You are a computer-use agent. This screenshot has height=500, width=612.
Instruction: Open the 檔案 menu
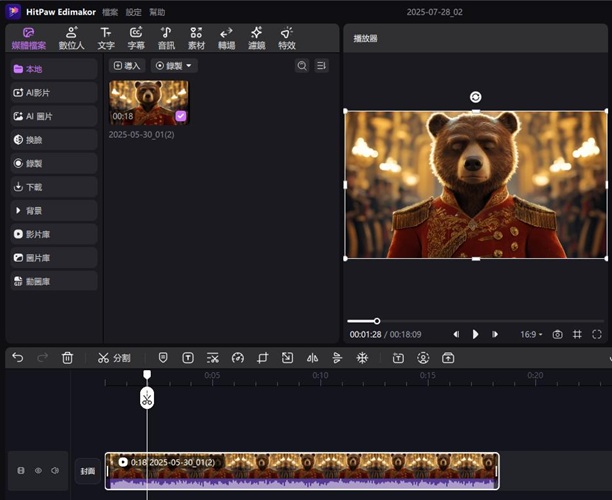click(110, 12)
